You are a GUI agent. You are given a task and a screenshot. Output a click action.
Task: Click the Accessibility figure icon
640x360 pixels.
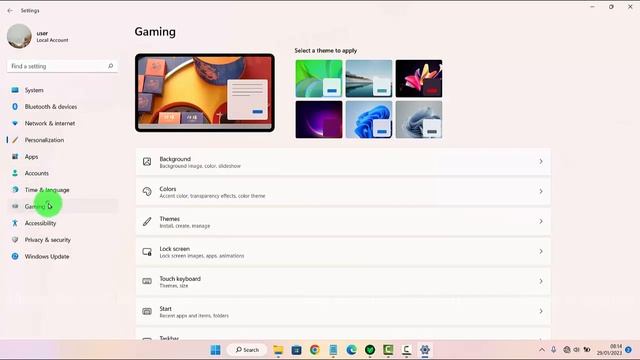tap(15, 223)
